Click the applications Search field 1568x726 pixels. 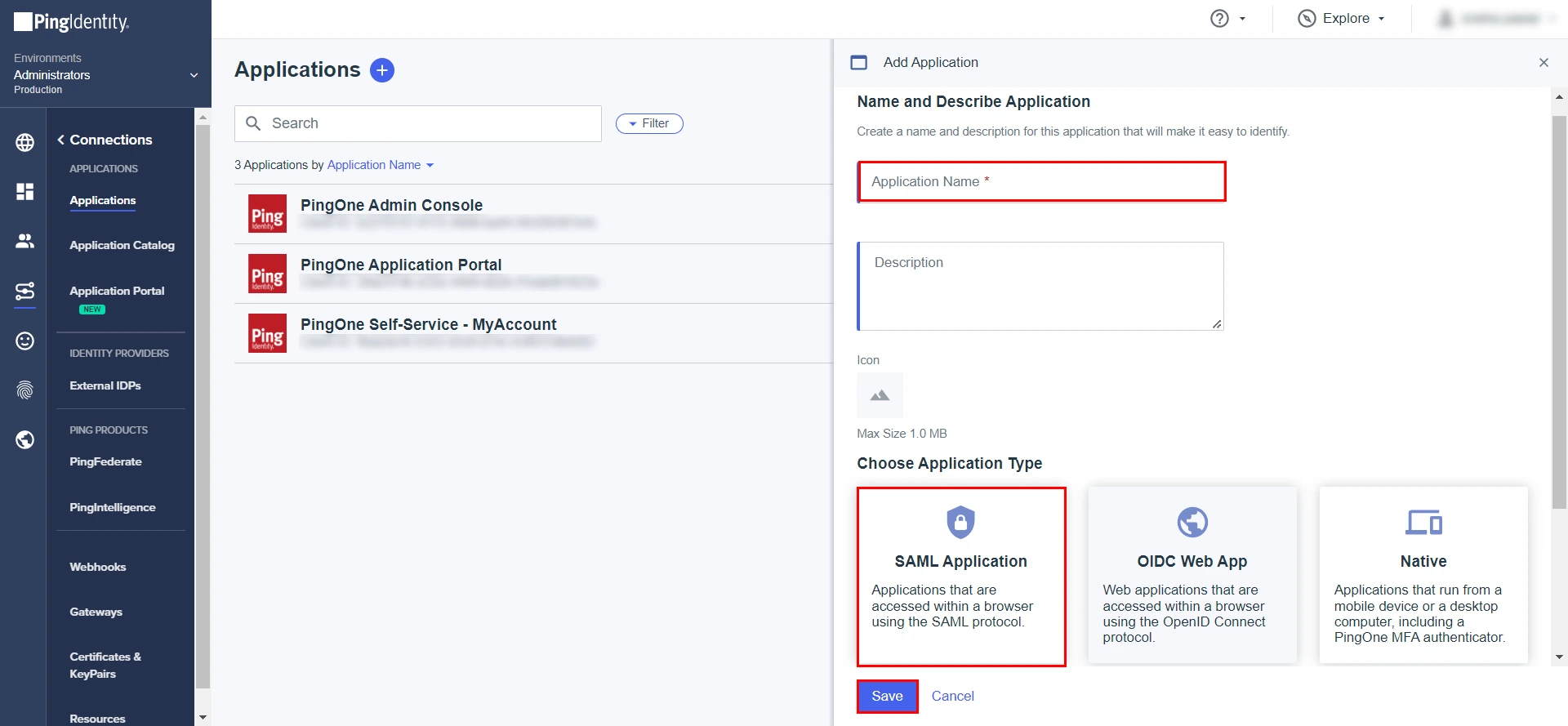pos(418,123)
